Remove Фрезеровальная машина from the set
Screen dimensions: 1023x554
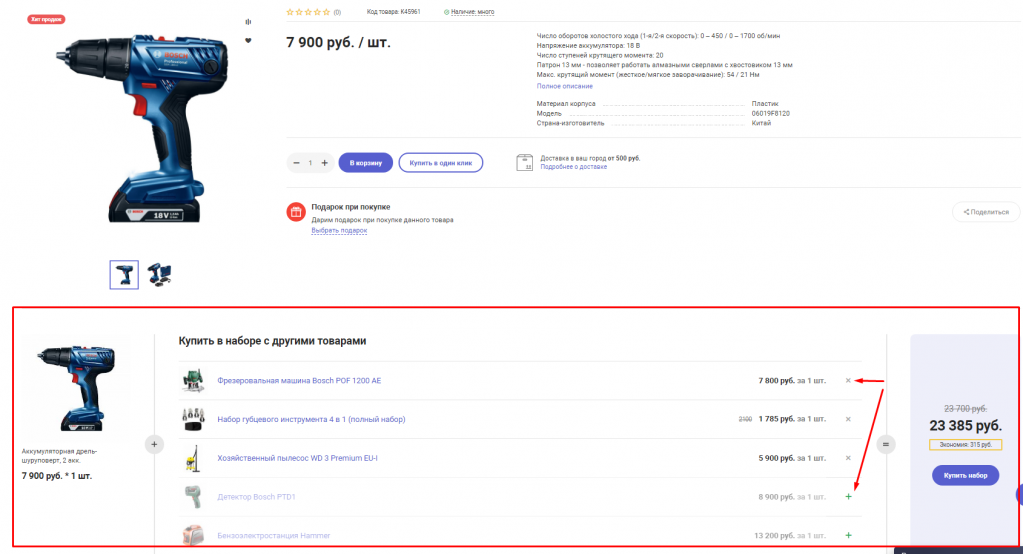[x=848, y=380]
